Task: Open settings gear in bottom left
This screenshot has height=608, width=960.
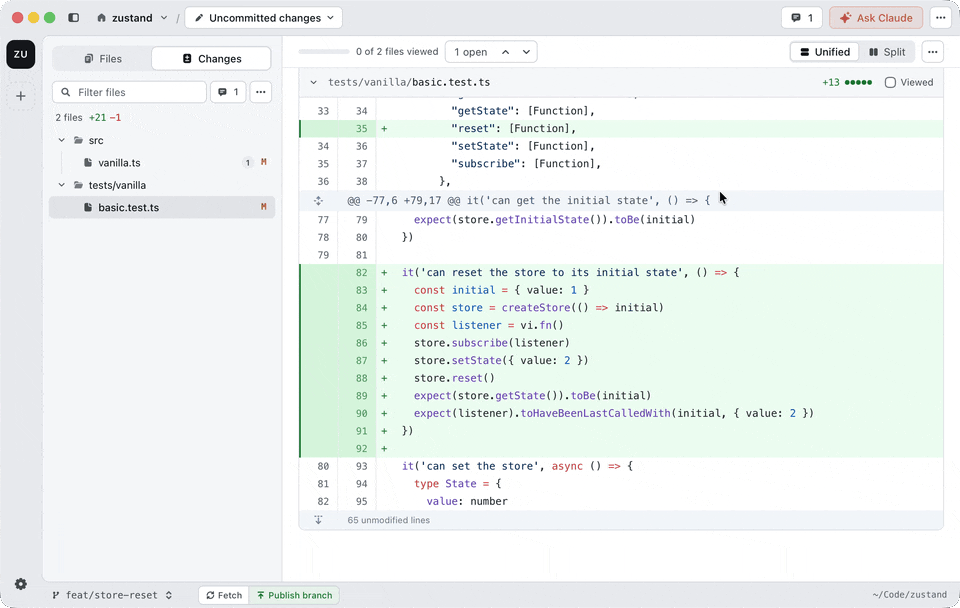Action: point(21,584)
